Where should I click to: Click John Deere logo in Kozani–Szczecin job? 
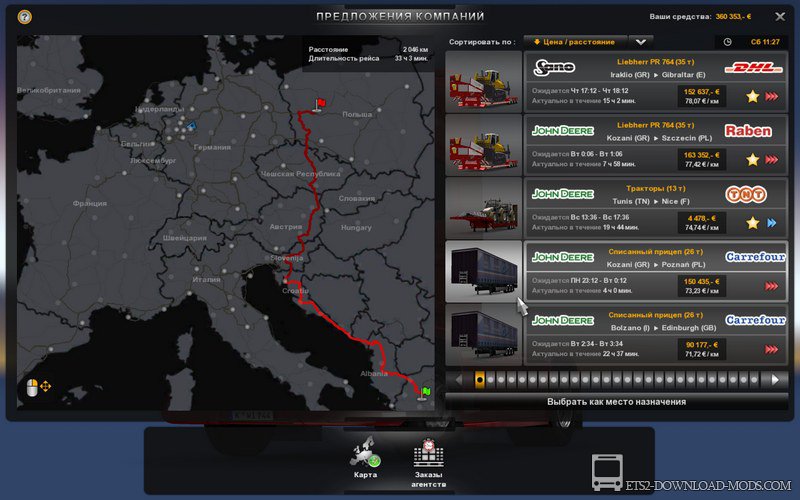click(x=563, y=131)
